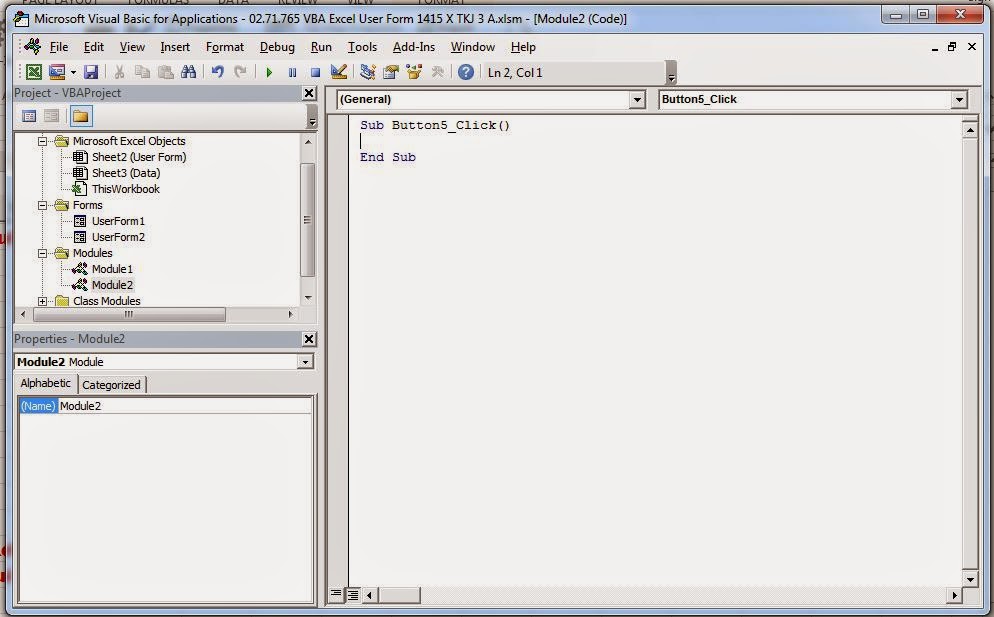Image resolution: width=994 pixels, height=617 pixels.
Task: Click the Find binoculars icon
Action: (188, 70)
